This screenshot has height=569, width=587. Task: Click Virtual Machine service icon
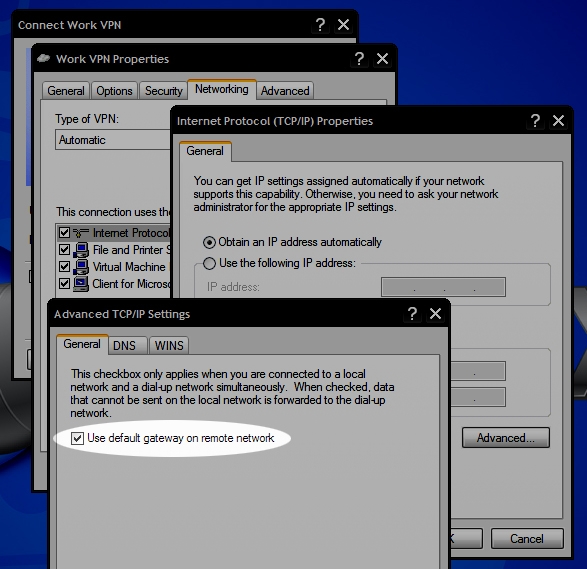click(x=81, y=267)
